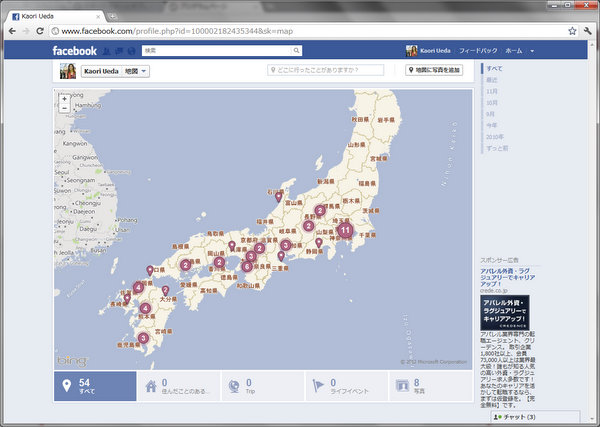The height and width of the screenshot is (427, 600).
Task: Click the どこに行ったことがありますか field
Action: click(x=325, y=70)
